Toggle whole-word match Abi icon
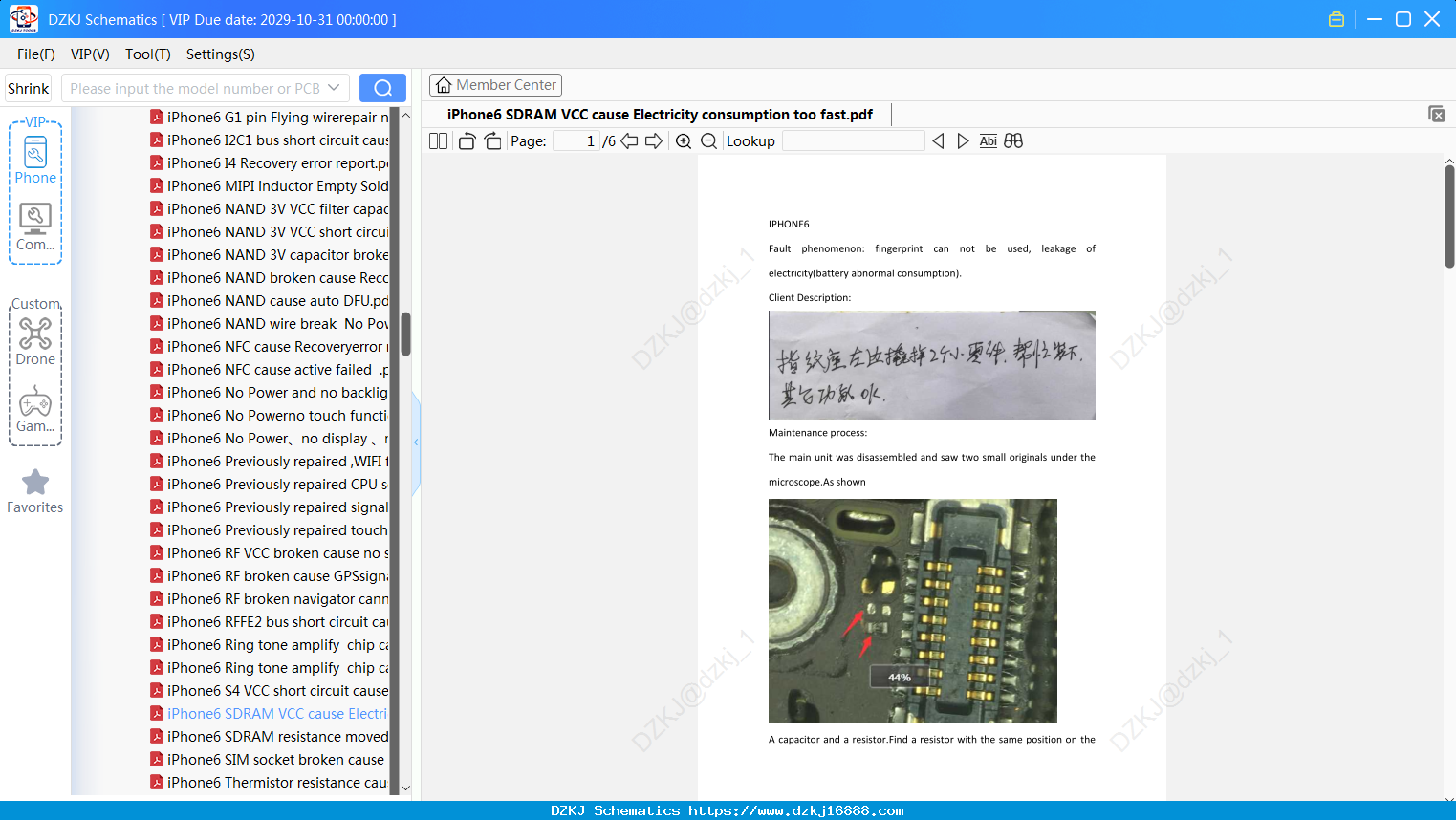This screenshot has height=820, width=1456. tap(989, 141)
